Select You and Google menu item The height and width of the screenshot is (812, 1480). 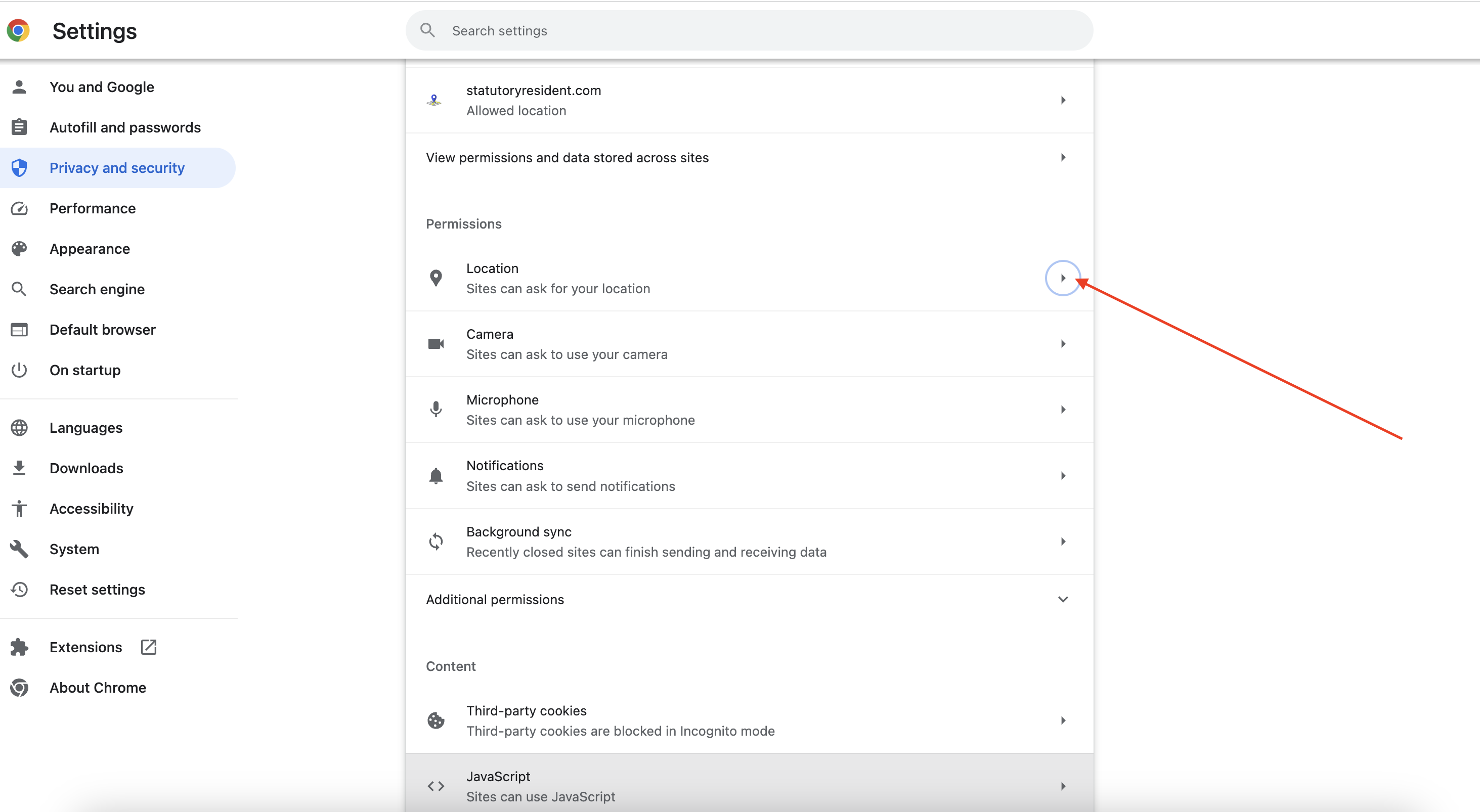pyautogui.click(x=102, y=87)
